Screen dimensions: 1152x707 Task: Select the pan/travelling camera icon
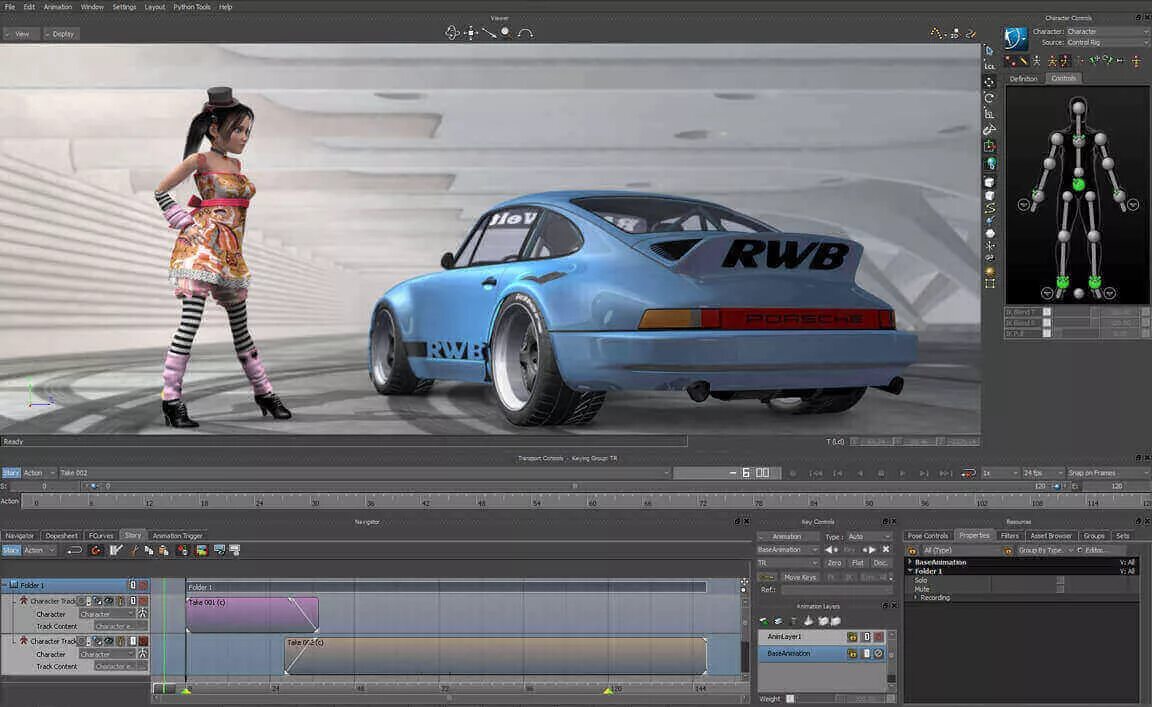471,33
